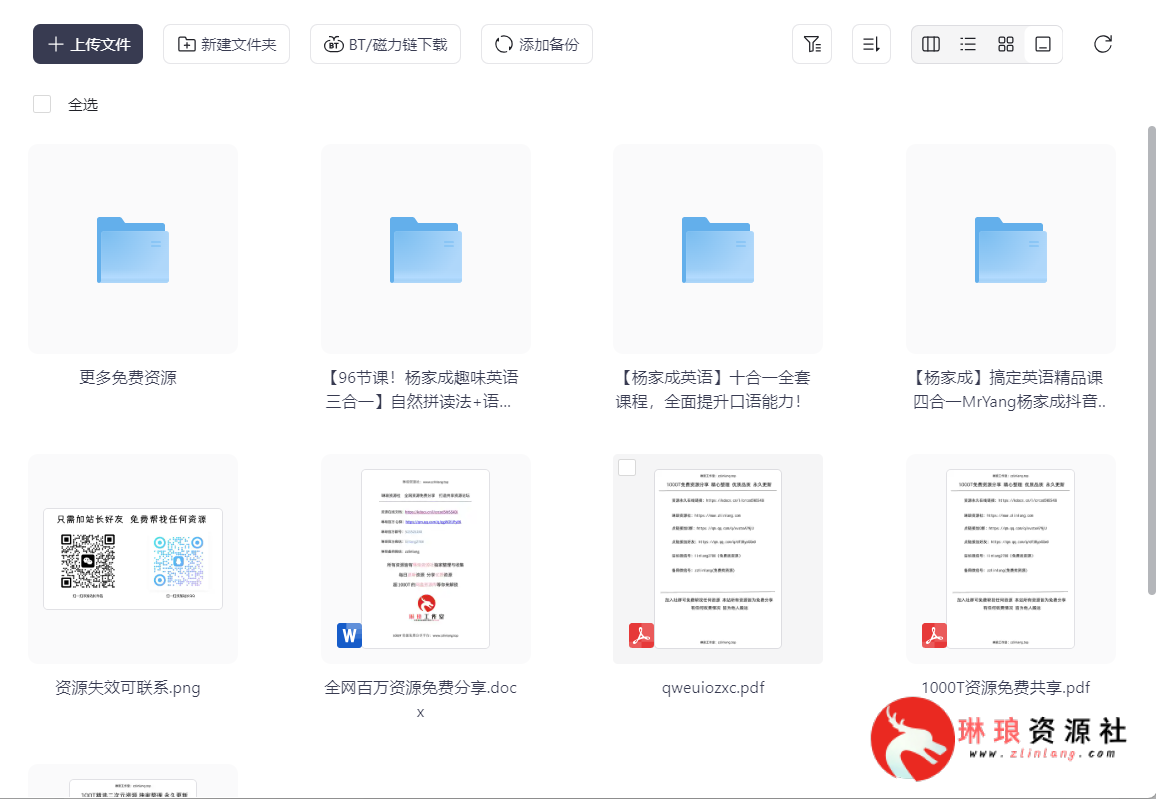1156x799 pixels.
Task: Check the qweuiozxc.pdf item checkbox
Action: (627, 467)
